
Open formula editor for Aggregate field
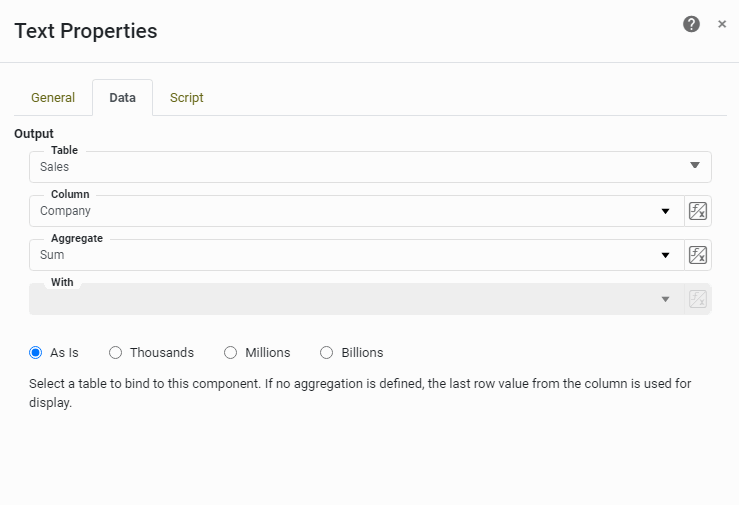coord(698,255)
